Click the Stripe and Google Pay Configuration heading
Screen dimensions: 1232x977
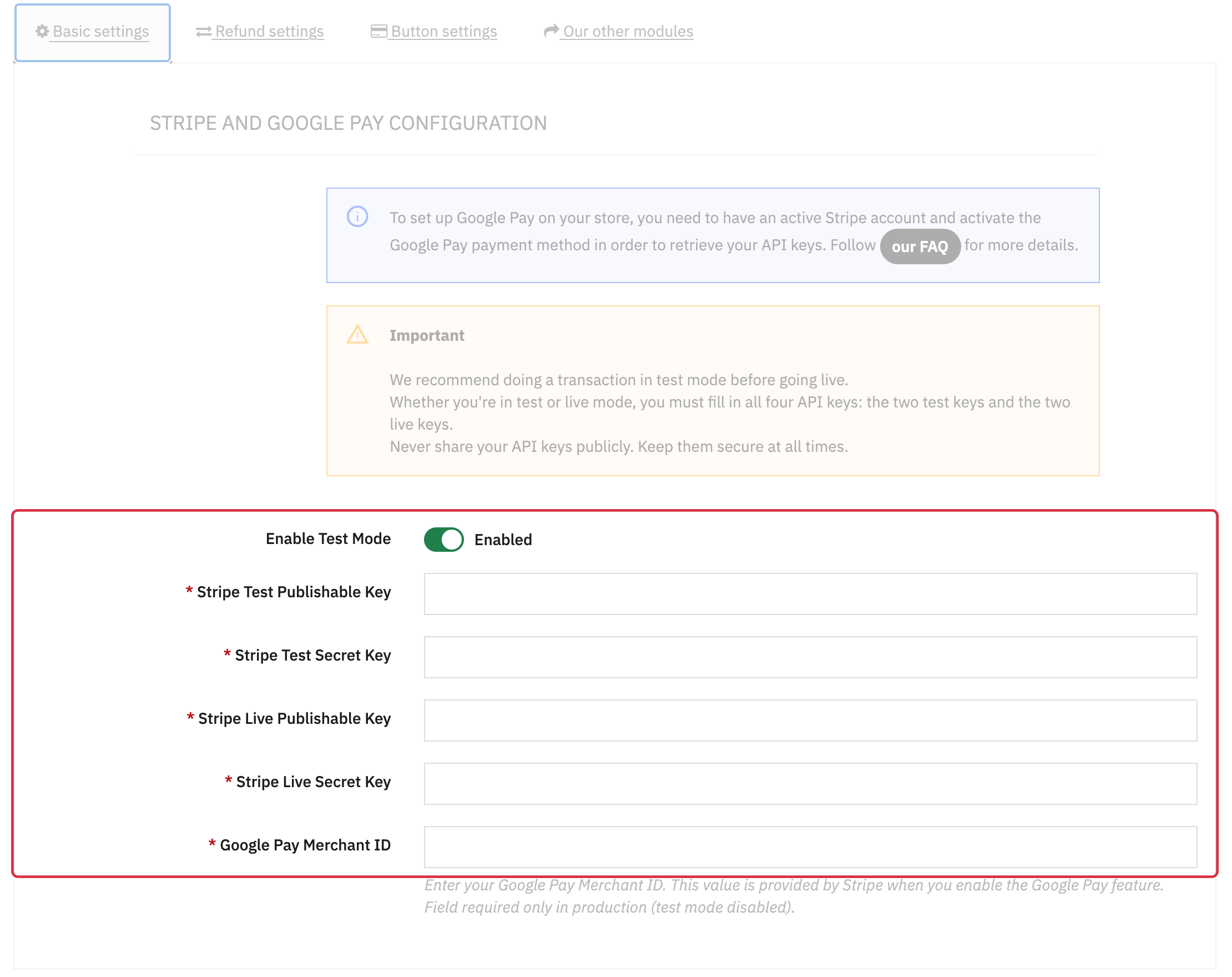pos(349,123)
